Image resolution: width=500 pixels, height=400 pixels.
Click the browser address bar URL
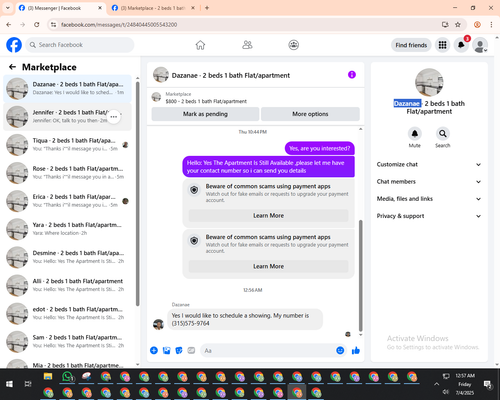[x=119, y=25]
